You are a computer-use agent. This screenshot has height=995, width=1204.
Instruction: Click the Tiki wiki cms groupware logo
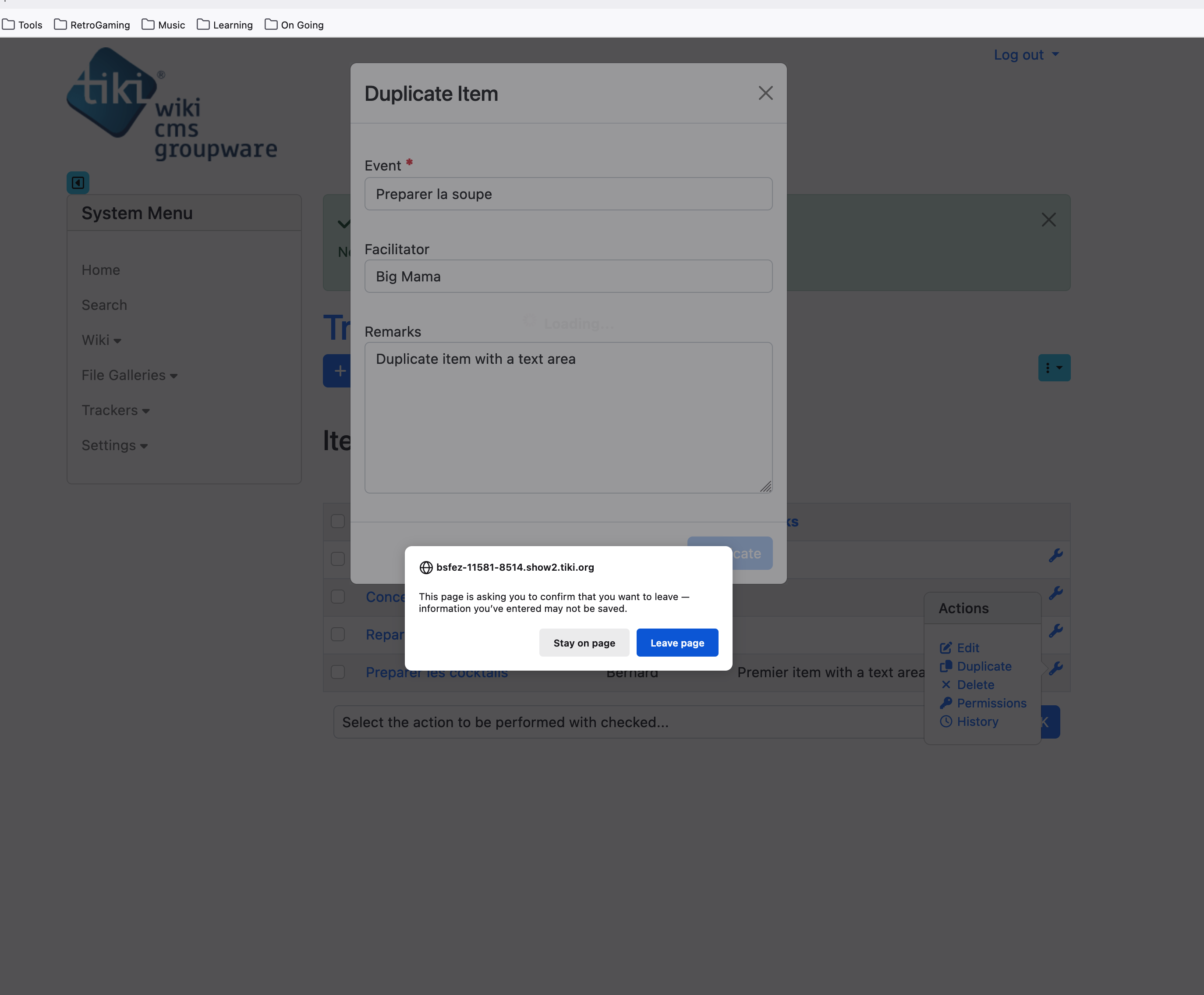pos(172,104)
